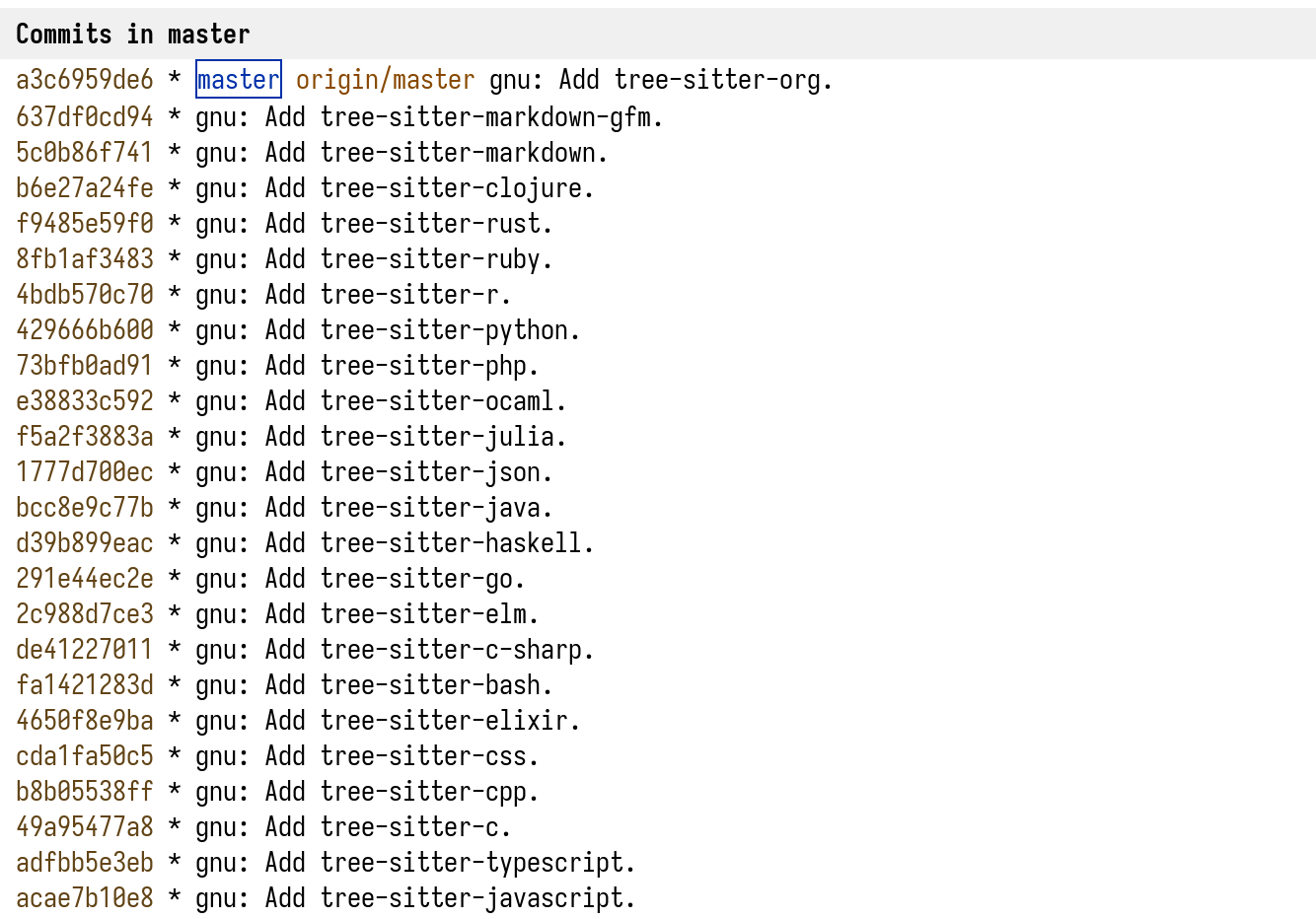Screen dimensions: 1316x919
Task: Select commit hash 4650f8e9ba
Action: click(85, 721)
